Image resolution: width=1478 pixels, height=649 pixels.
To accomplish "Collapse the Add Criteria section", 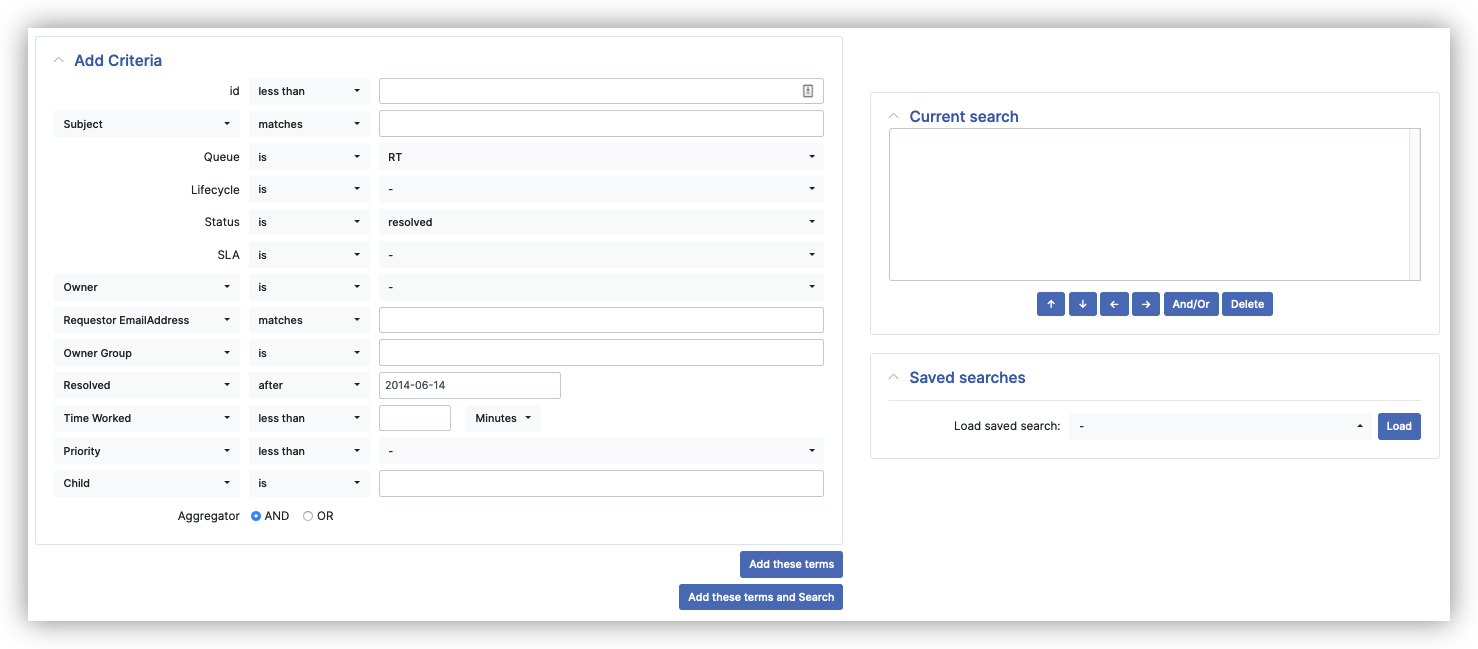I will (58, 59).
